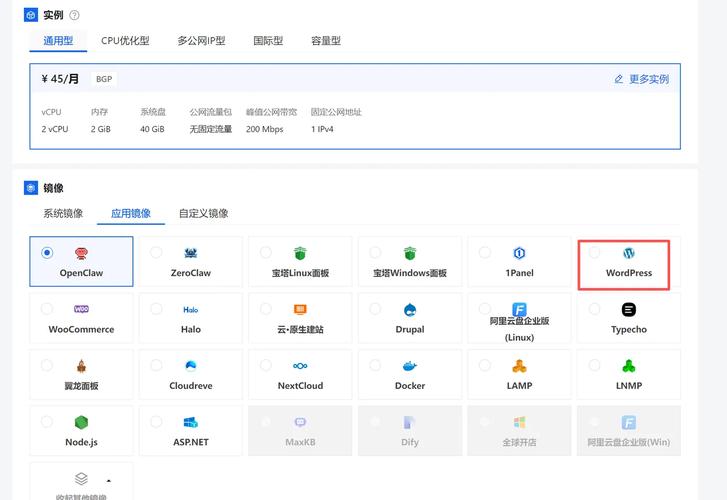Image resolution: width=727 pixels, height=500 pixels.
Task: Open the 多公网IP型 tab
Action: pos(201,41)
